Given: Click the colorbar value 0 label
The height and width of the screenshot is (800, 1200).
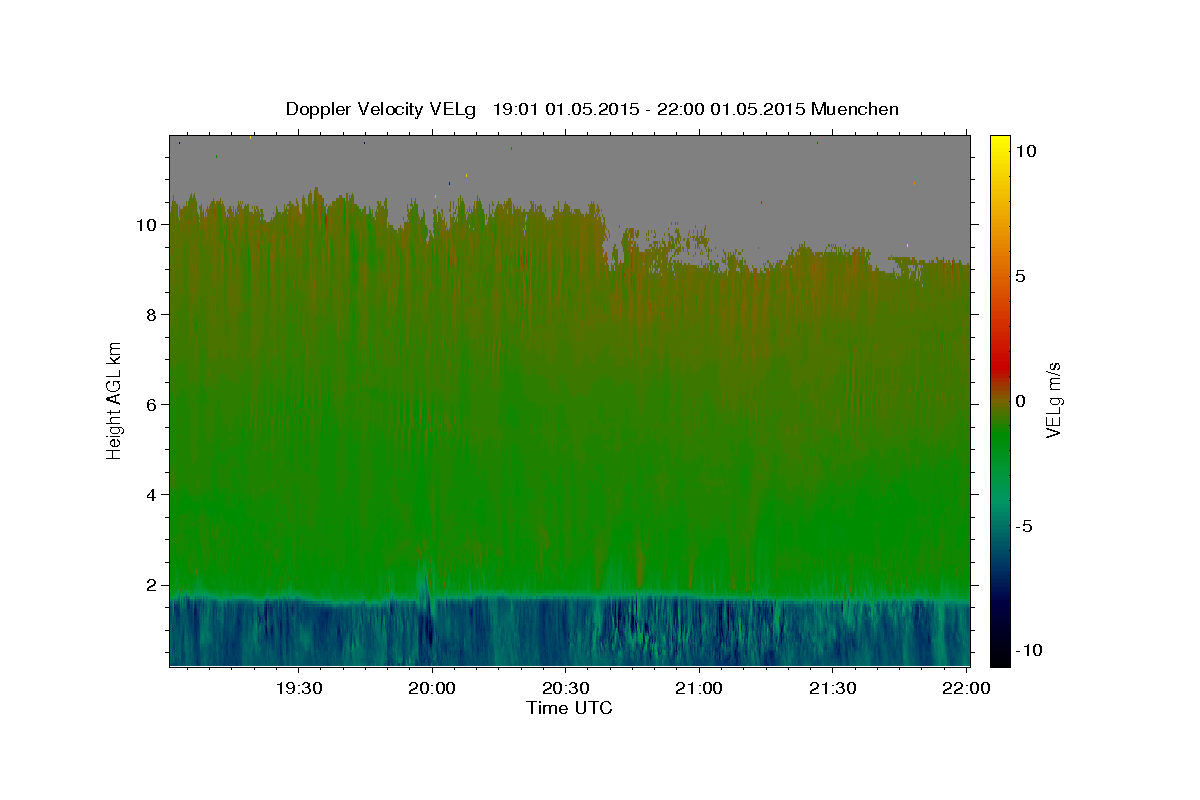Looking at the screenshot, I should pos(1020,400).
